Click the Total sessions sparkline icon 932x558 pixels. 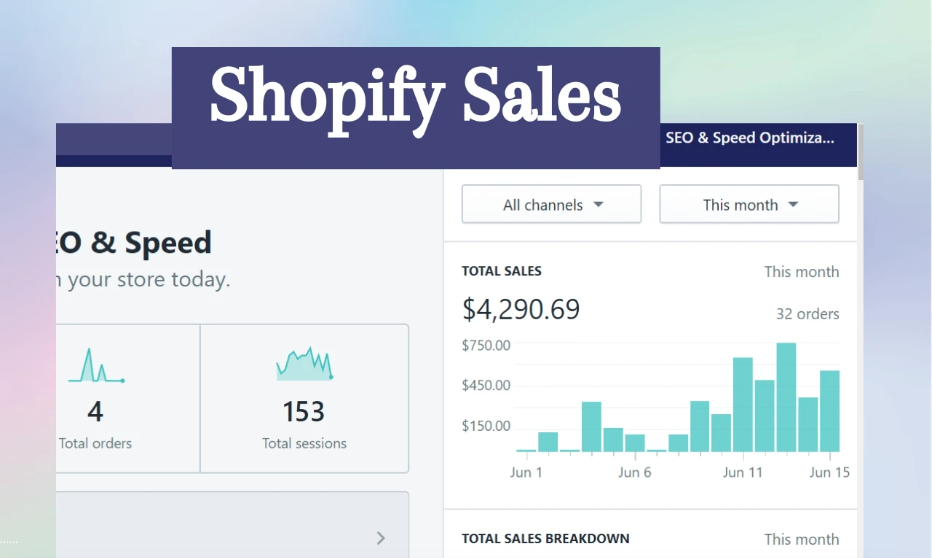304,365
